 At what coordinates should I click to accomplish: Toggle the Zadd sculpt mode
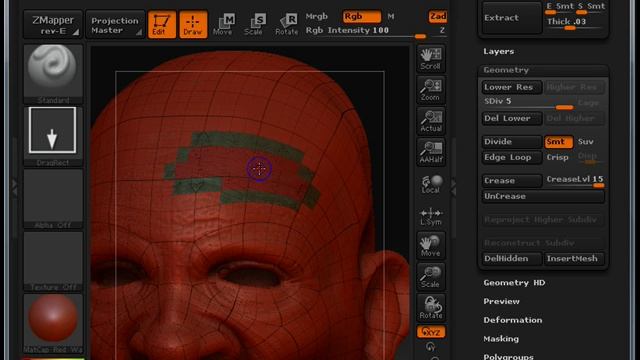[x=438, y=16]
